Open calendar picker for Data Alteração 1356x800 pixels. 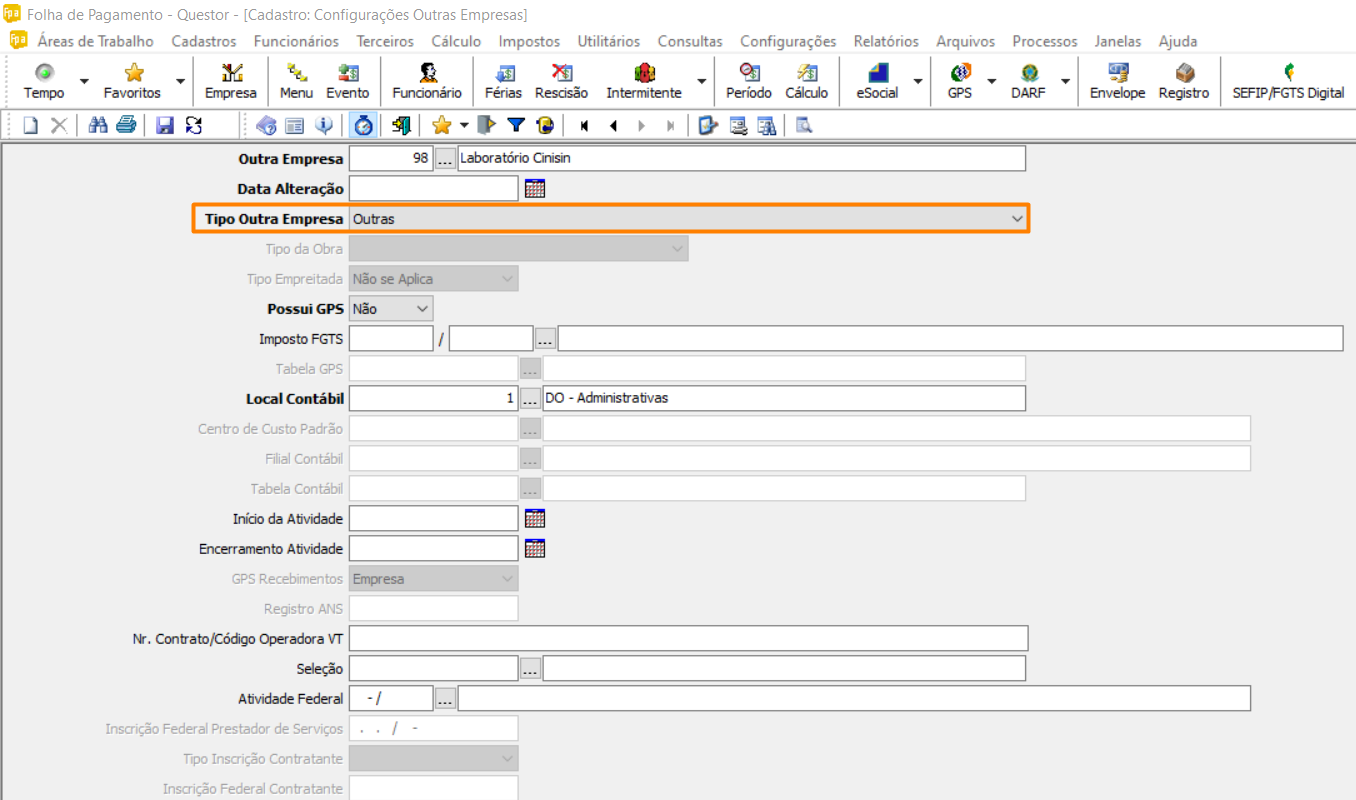(x=535, y=189)
